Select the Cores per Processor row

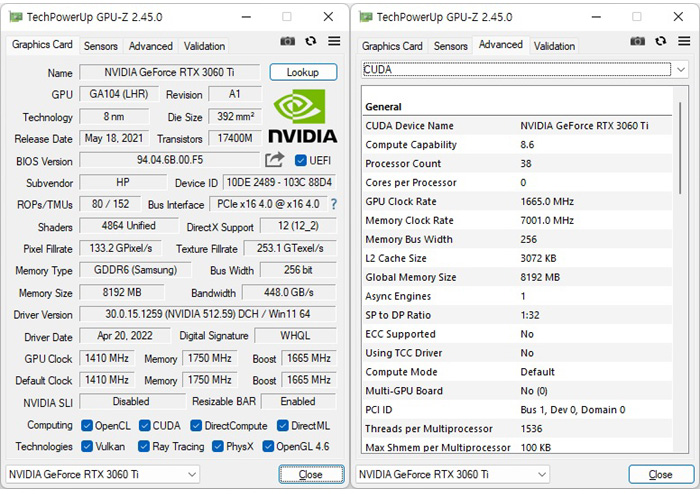[518, 183]
